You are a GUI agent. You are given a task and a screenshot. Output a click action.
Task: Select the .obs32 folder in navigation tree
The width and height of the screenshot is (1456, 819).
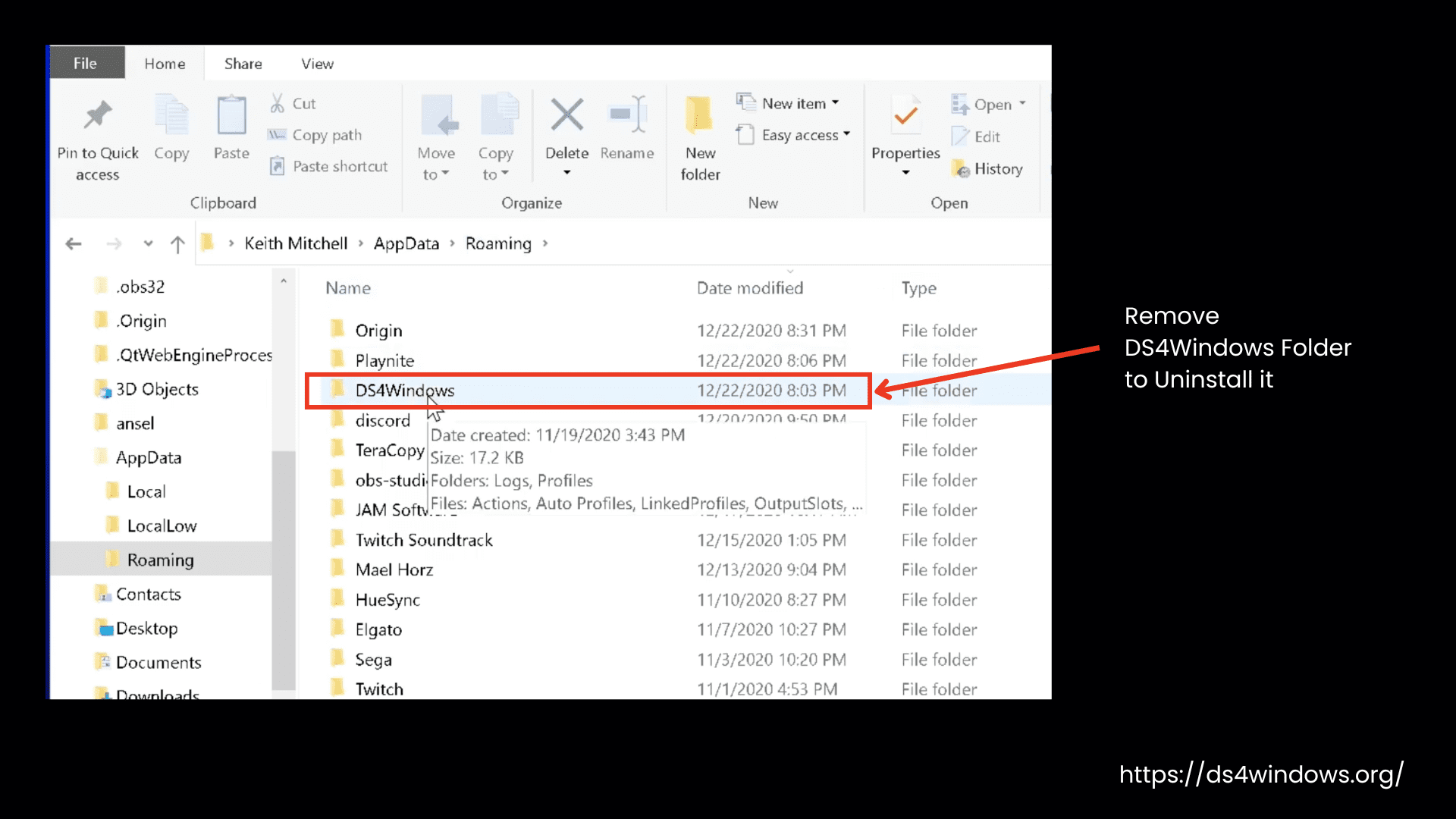pos(140,287)
